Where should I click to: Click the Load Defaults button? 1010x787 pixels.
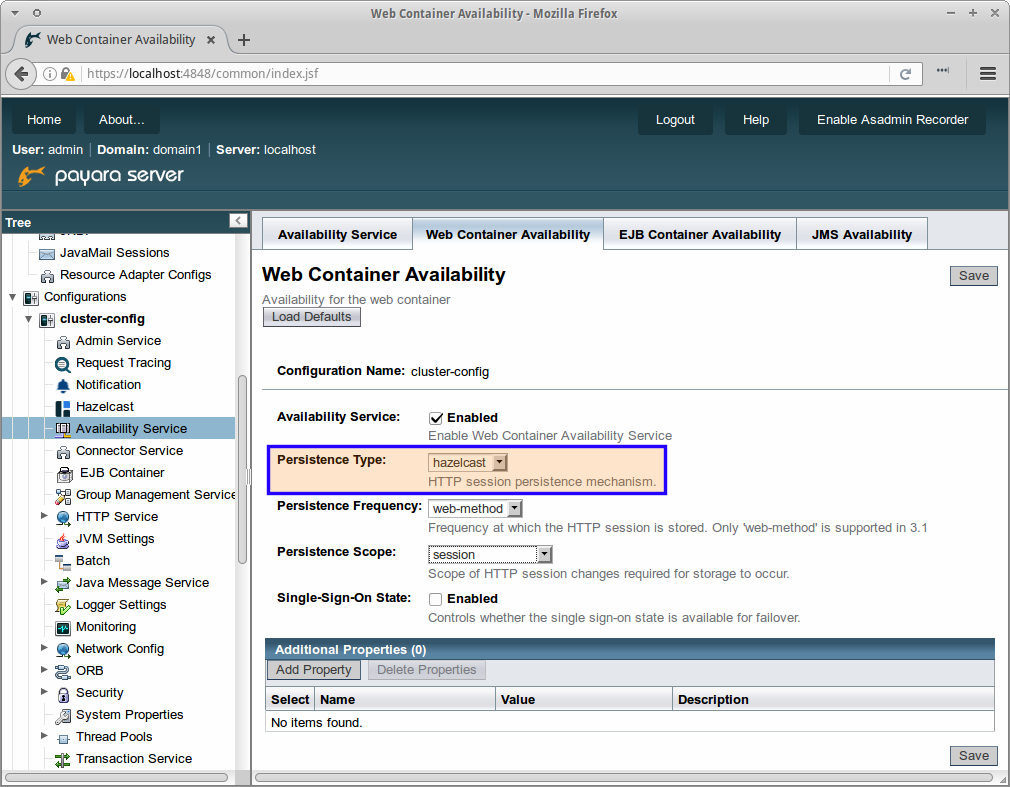pyautogui.click(x=311, y=317)
